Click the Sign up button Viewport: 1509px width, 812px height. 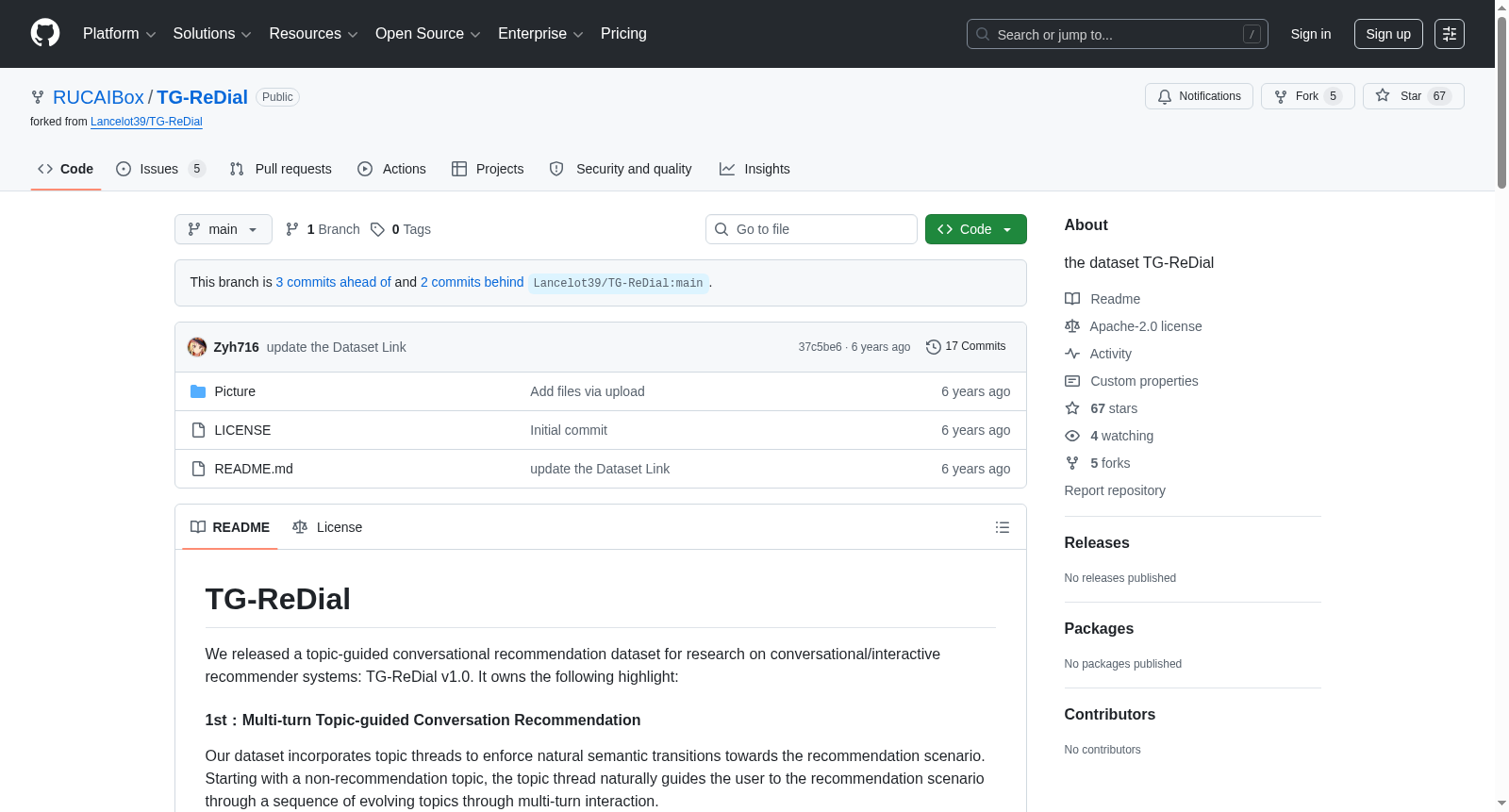[x=1388, y=34]
